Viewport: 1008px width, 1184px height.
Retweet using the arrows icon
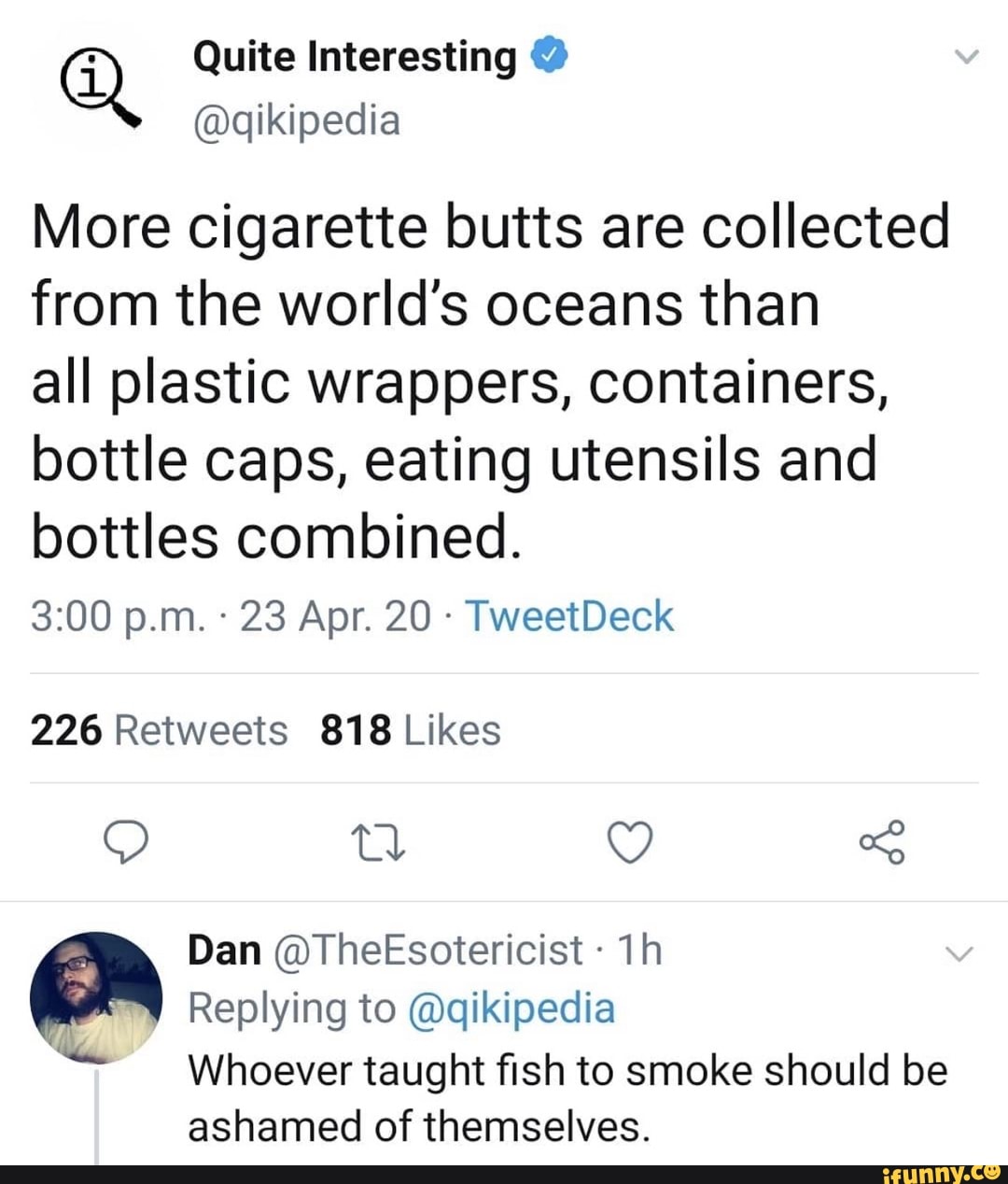pyautogui.click(x=376, y=843)
